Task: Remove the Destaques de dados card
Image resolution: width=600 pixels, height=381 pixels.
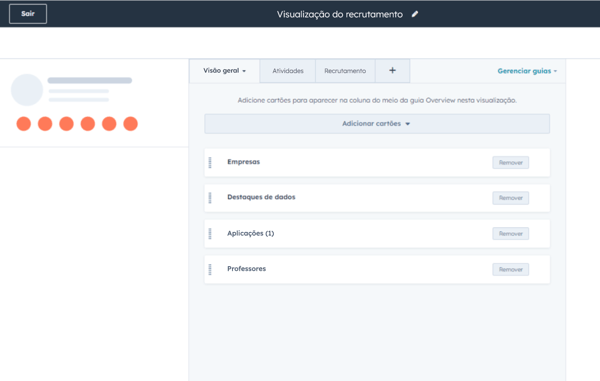Action: tap(510, 198)
